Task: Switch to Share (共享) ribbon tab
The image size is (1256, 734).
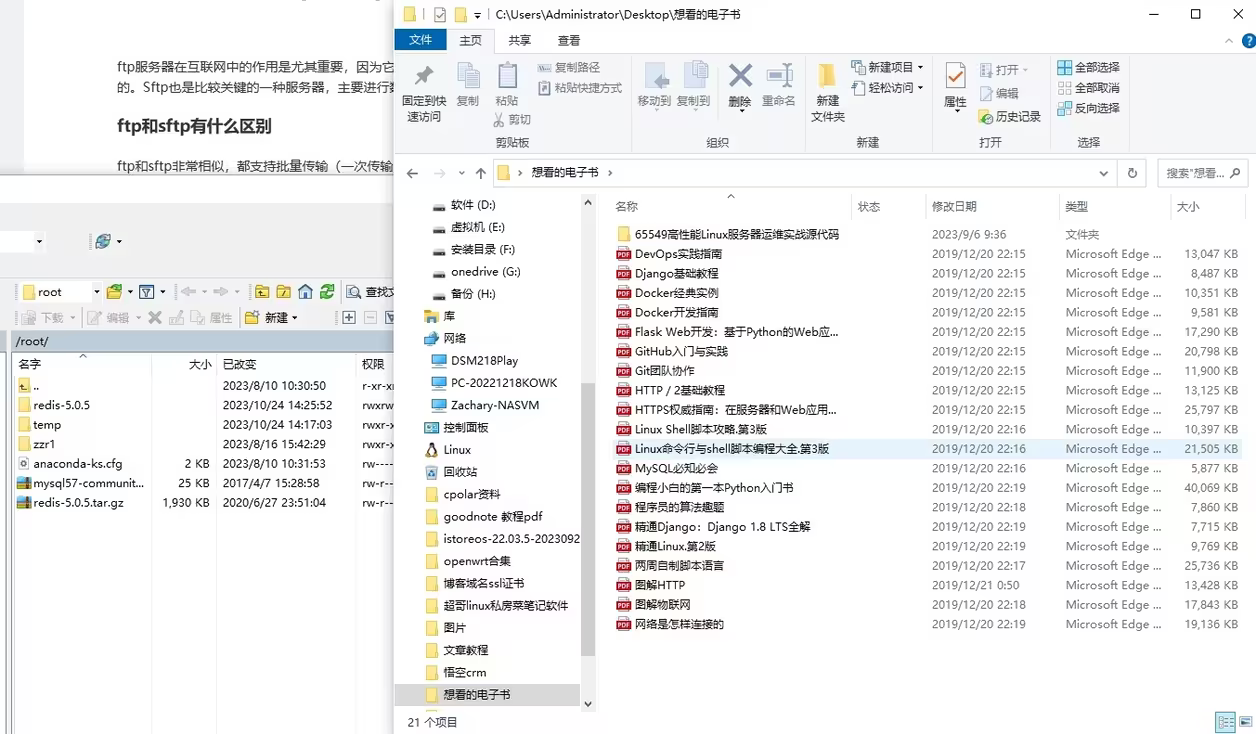Action: 519,40
